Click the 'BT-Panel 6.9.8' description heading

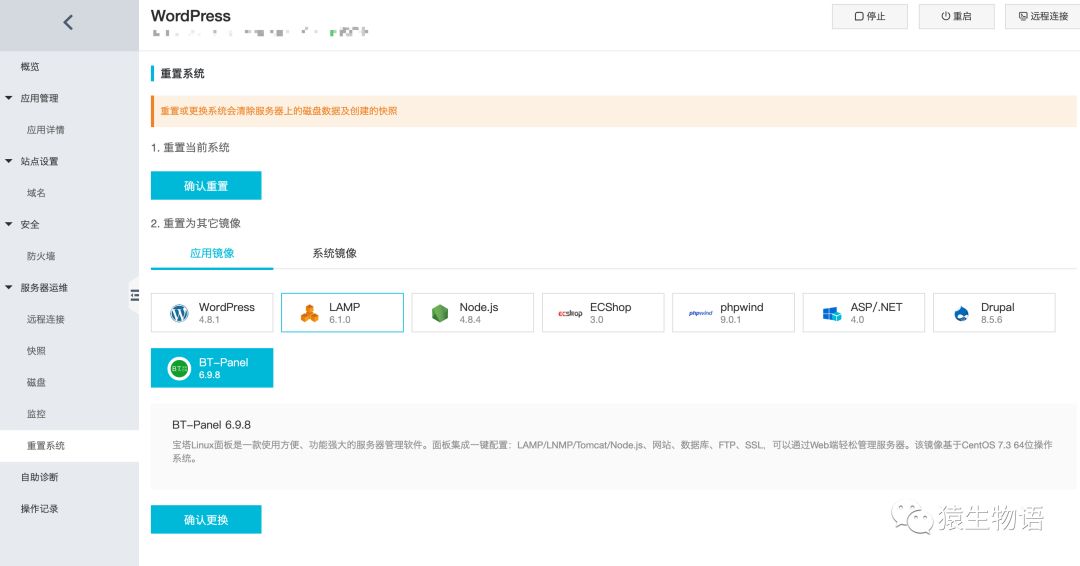211,425
